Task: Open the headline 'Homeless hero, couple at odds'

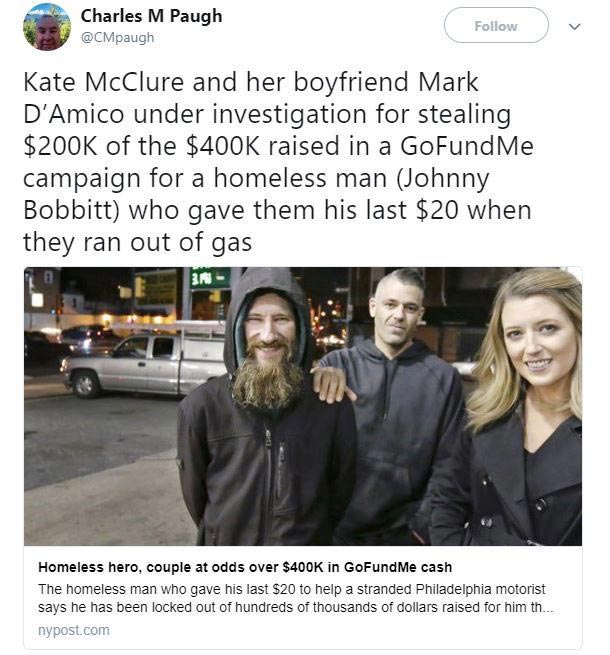Action: pyautogui.click(x=245, y=567)
